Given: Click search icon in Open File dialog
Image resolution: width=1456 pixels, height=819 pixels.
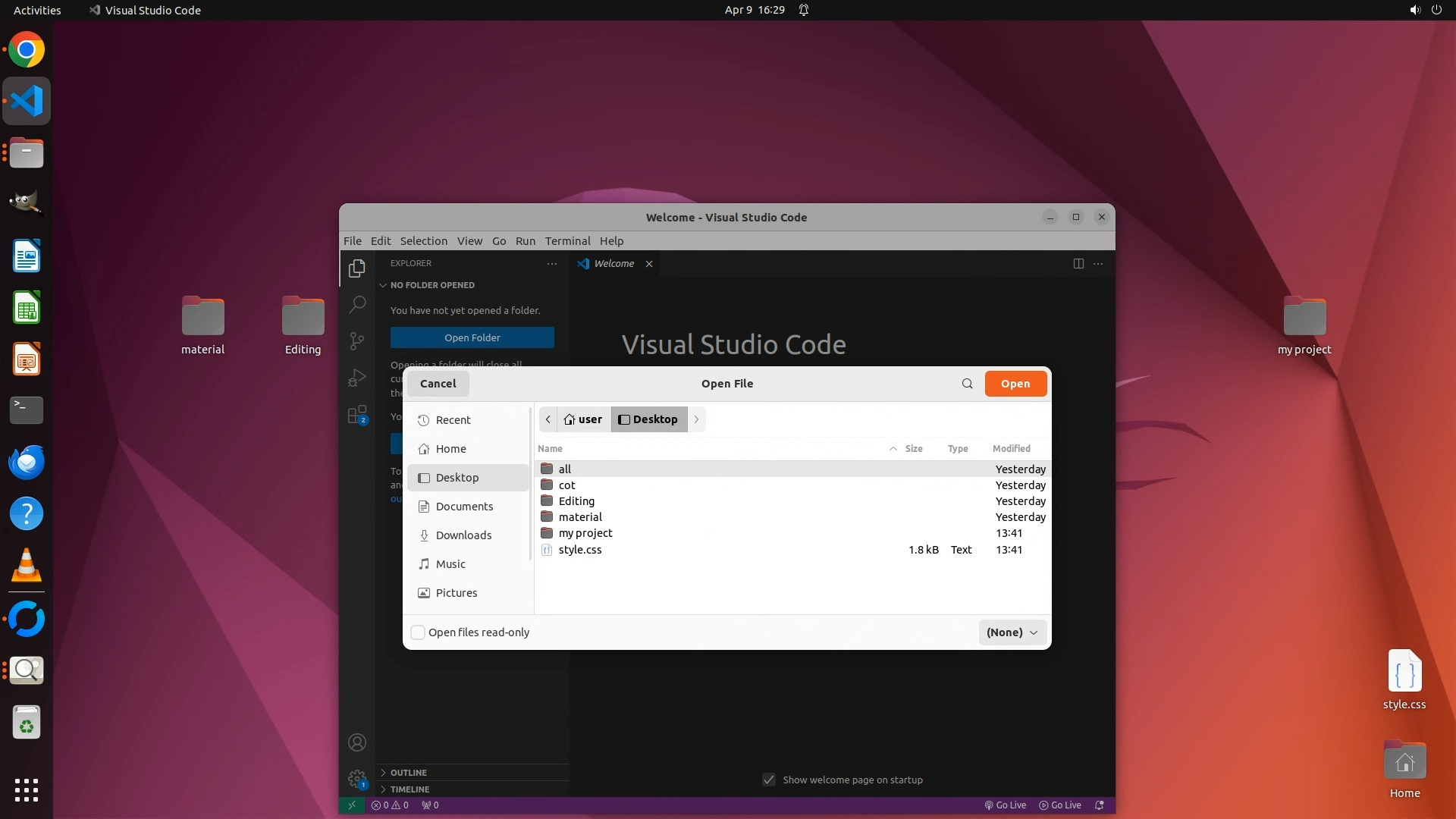Looking at the screenshot, I should (967, 384).
